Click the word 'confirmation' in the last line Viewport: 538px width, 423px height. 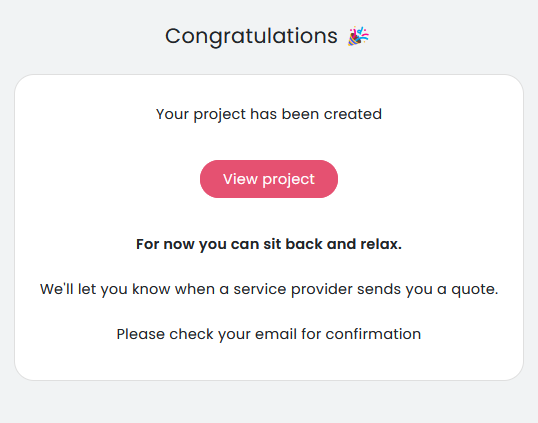[x=373, y=334]
